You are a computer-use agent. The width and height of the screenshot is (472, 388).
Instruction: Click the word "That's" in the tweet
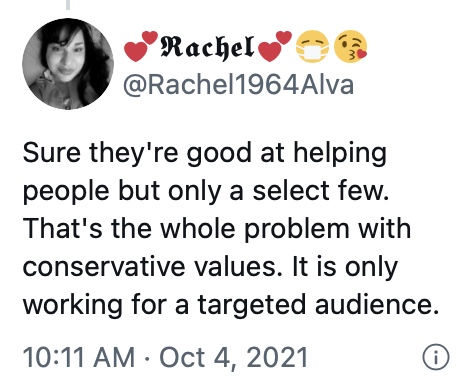click(62, 229)
